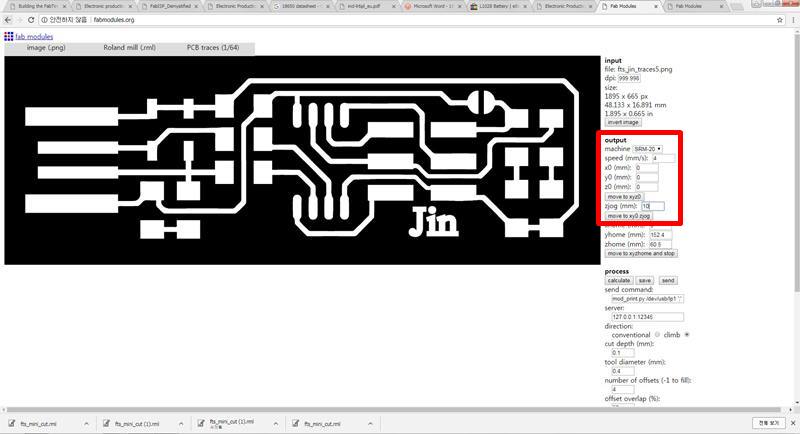
Task: Close the 'FabISP_Demystified' tab
Action: (x=196, y=6)
